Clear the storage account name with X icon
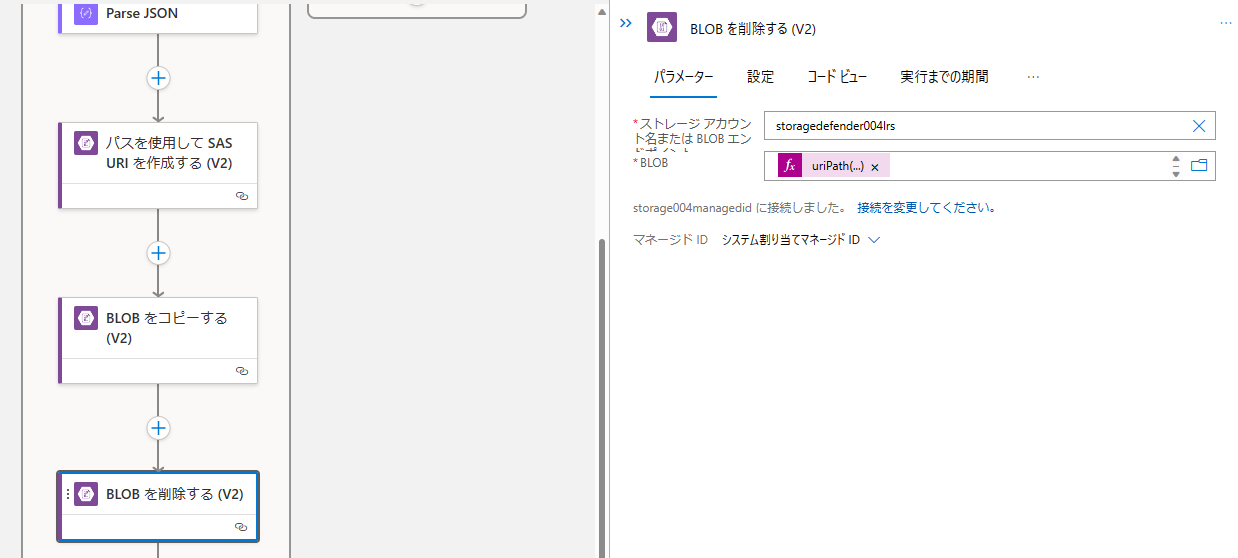The width and height of the screenshot is (1238, 558). 1199,126
